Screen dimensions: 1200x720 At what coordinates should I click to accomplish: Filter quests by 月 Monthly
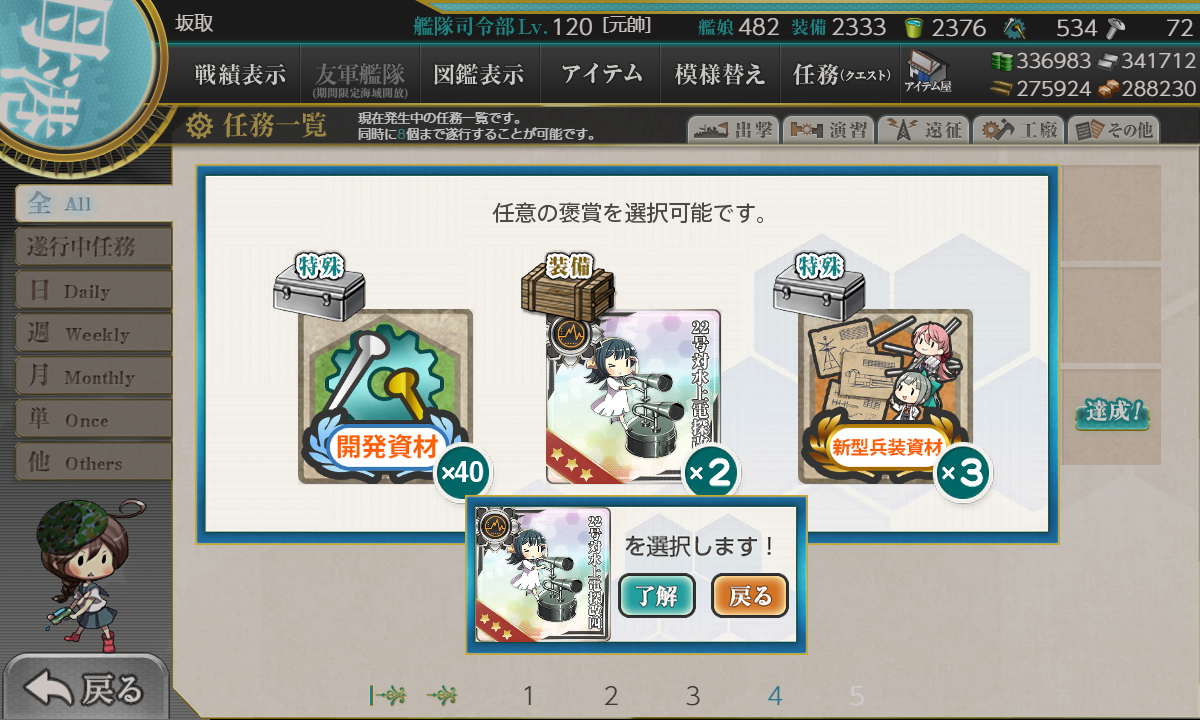point(93,376)
